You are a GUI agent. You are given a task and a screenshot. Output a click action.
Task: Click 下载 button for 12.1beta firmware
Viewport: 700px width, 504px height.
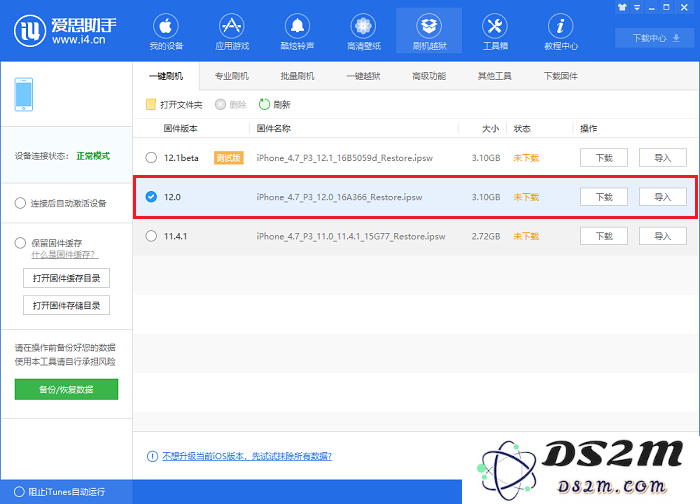pyautogui.click(x=604, y=158)
